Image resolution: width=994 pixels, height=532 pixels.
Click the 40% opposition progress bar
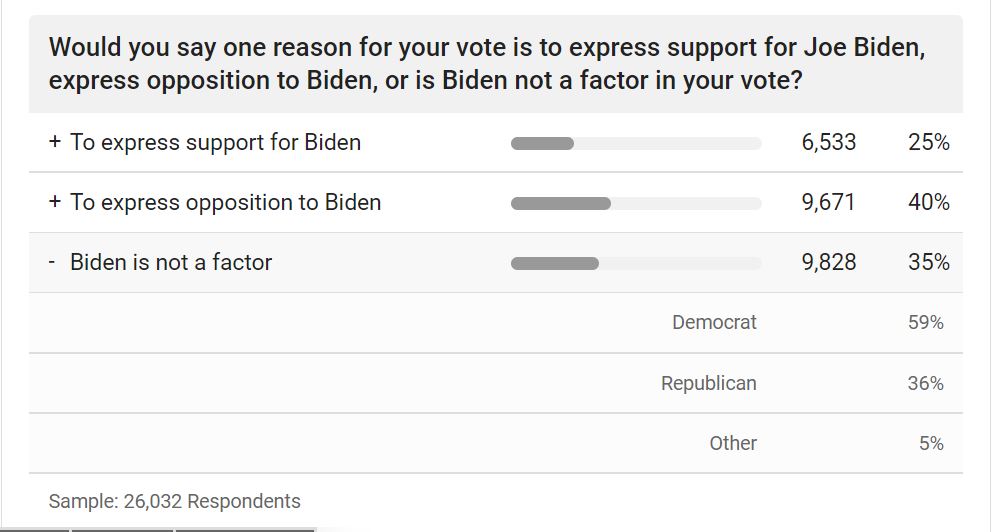pyautogui.click(x=635, y=203)
